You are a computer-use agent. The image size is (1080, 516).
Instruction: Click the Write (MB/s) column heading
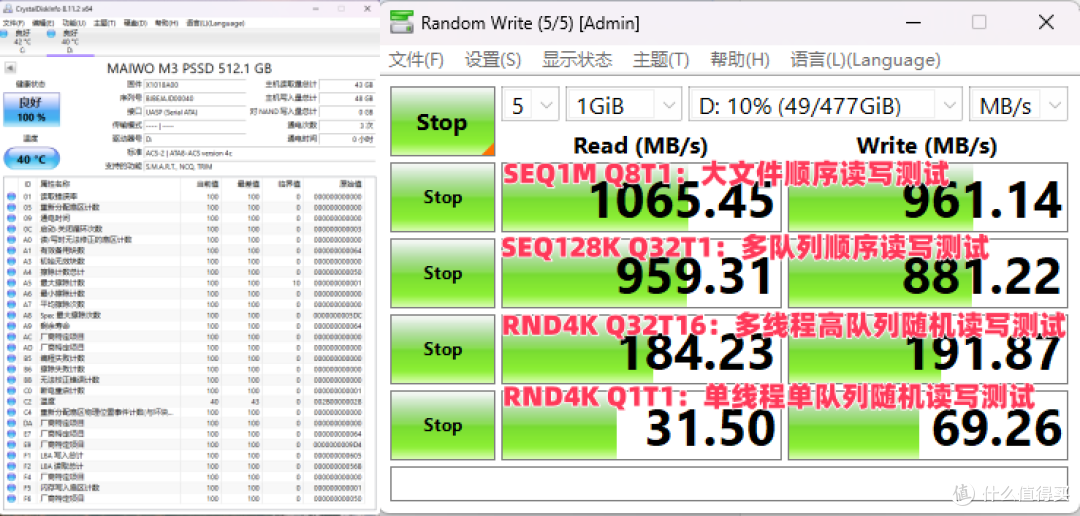click(926, 145)
